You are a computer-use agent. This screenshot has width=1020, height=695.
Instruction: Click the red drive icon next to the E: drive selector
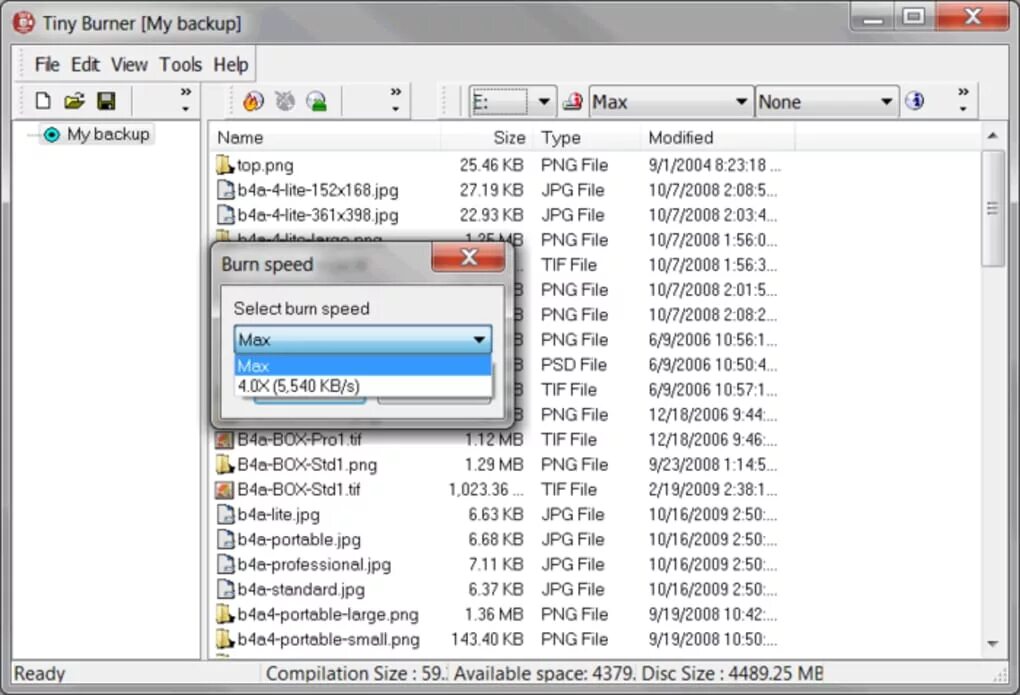(572, 101)
